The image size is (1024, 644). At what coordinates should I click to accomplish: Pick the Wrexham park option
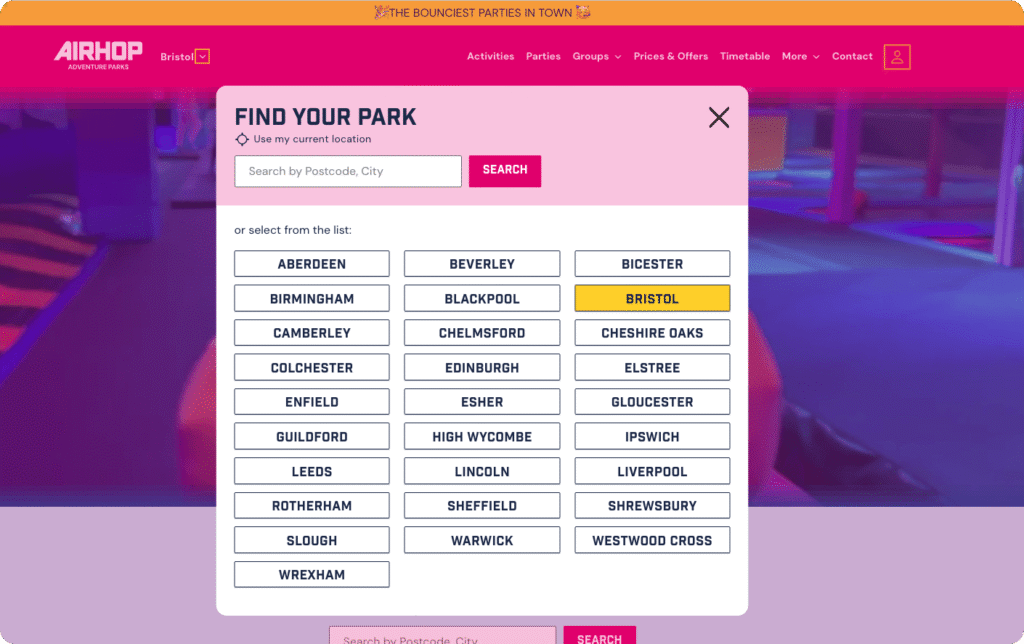click(x=312, y=575)
